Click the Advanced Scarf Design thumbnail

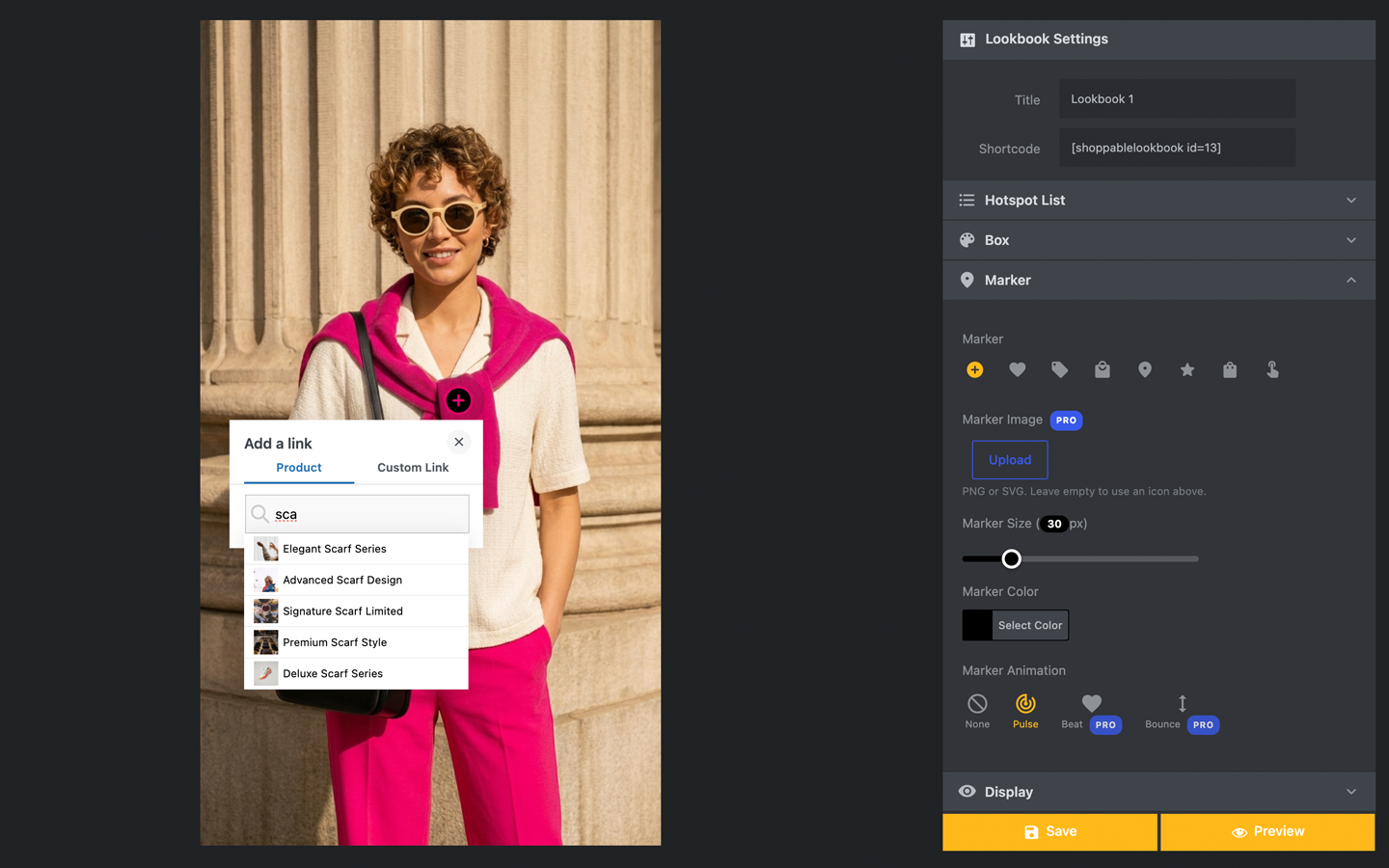[265, 580]
